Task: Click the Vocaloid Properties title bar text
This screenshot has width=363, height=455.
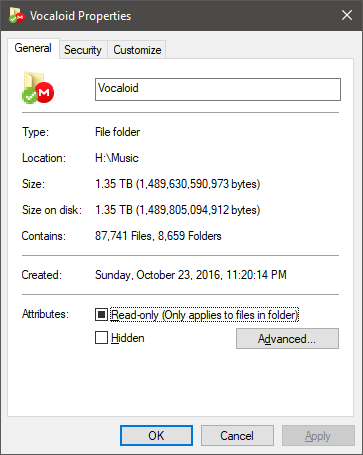Action: tap(80, 16)
